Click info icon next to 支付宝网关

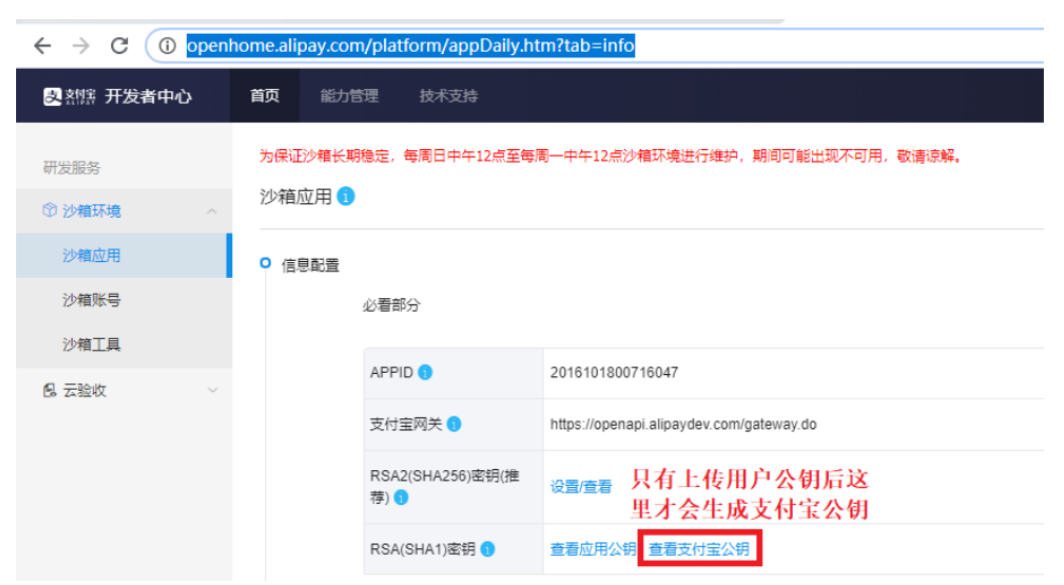454,424
